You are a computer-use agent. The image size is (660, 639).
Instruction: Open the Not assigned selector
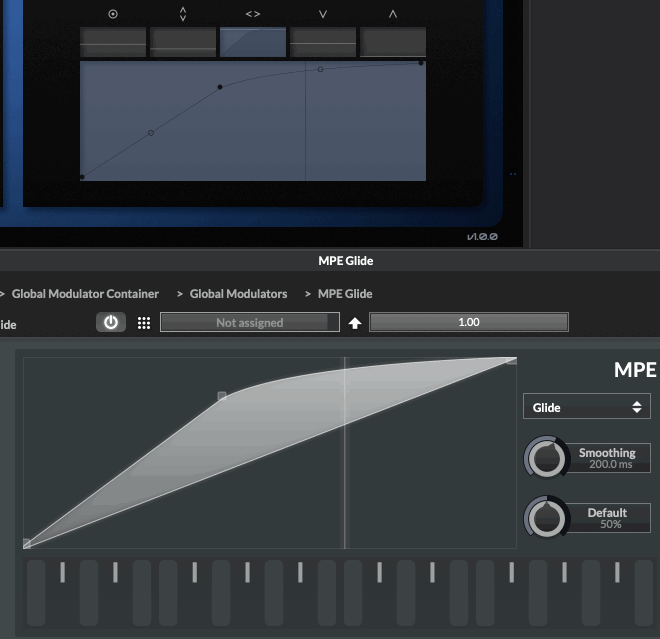click(249, 322)
